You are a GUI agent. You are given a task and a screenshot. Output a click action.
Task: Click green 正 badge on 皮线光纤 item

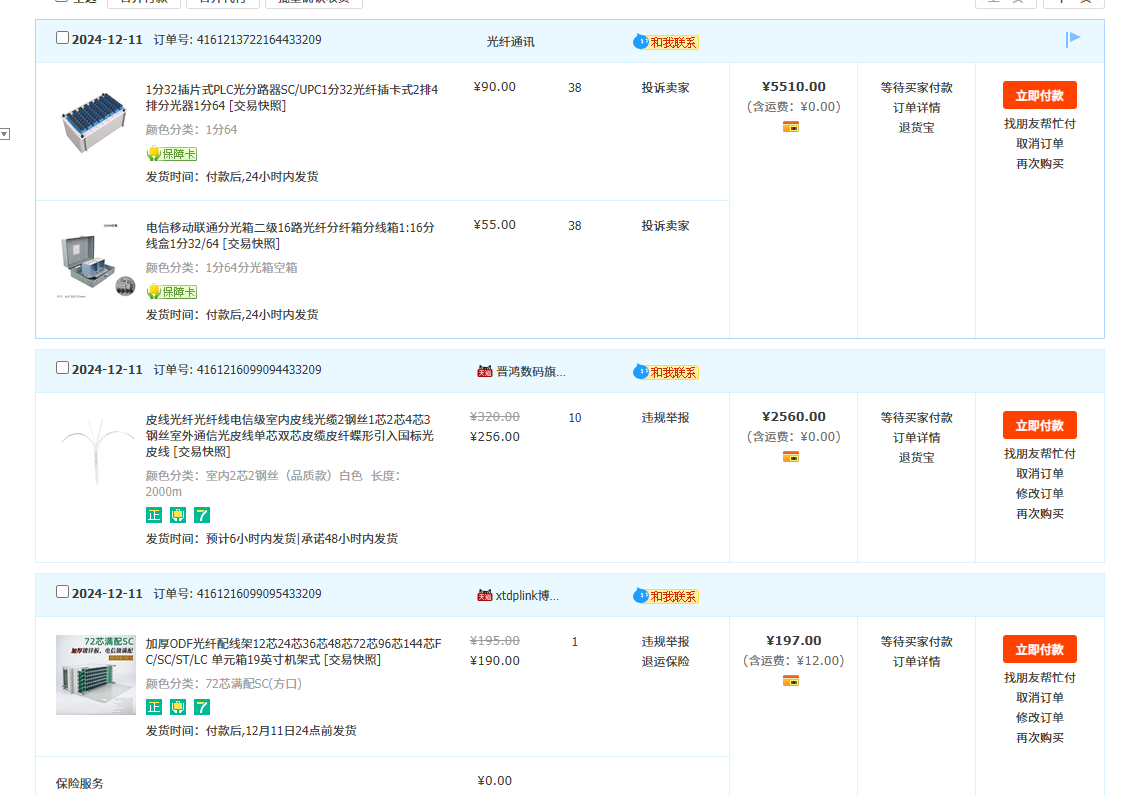pyautogui.click(x=154, y=515)
